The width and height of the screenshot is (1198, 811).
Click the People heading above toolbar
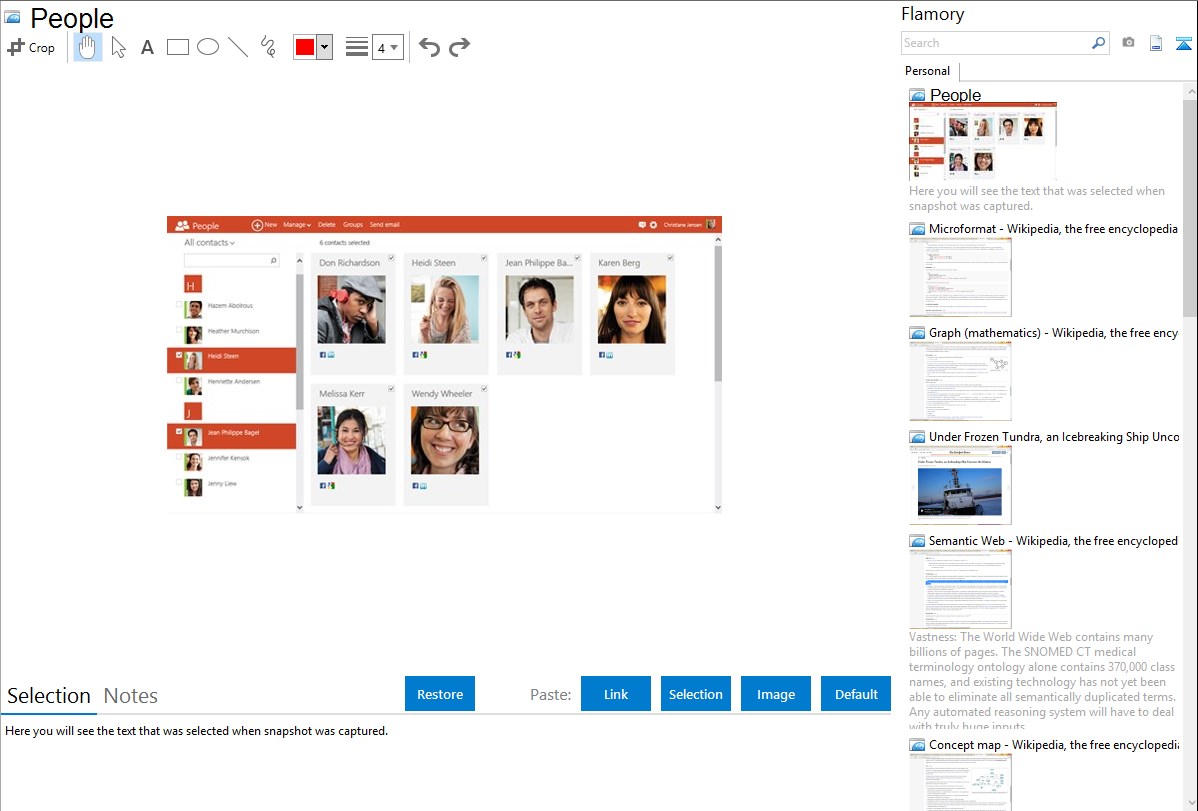72,18
